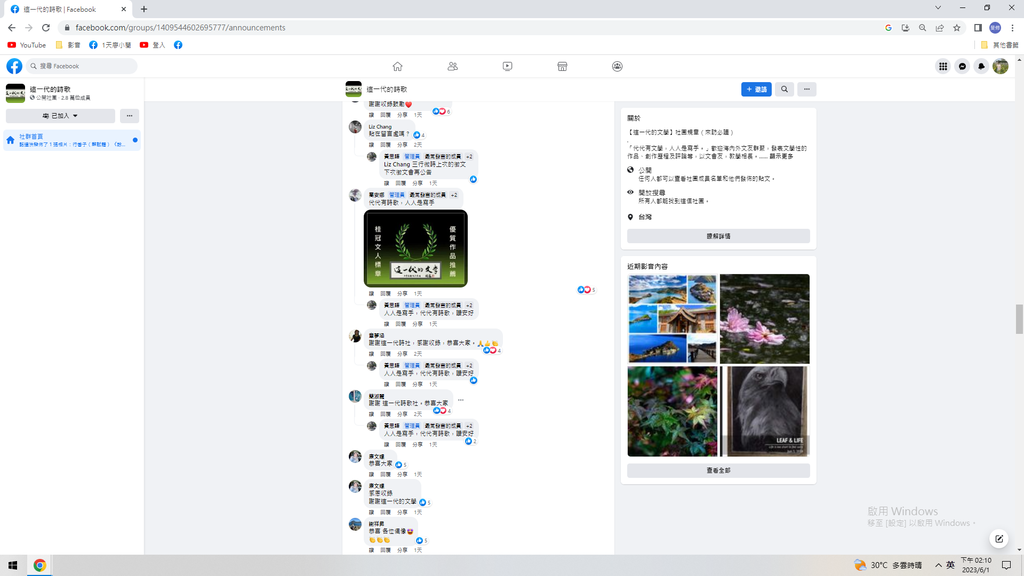Open the three-dot menu beside 已加入
The width and height of the screenshot is (1024, 576).
pos(130,116)
